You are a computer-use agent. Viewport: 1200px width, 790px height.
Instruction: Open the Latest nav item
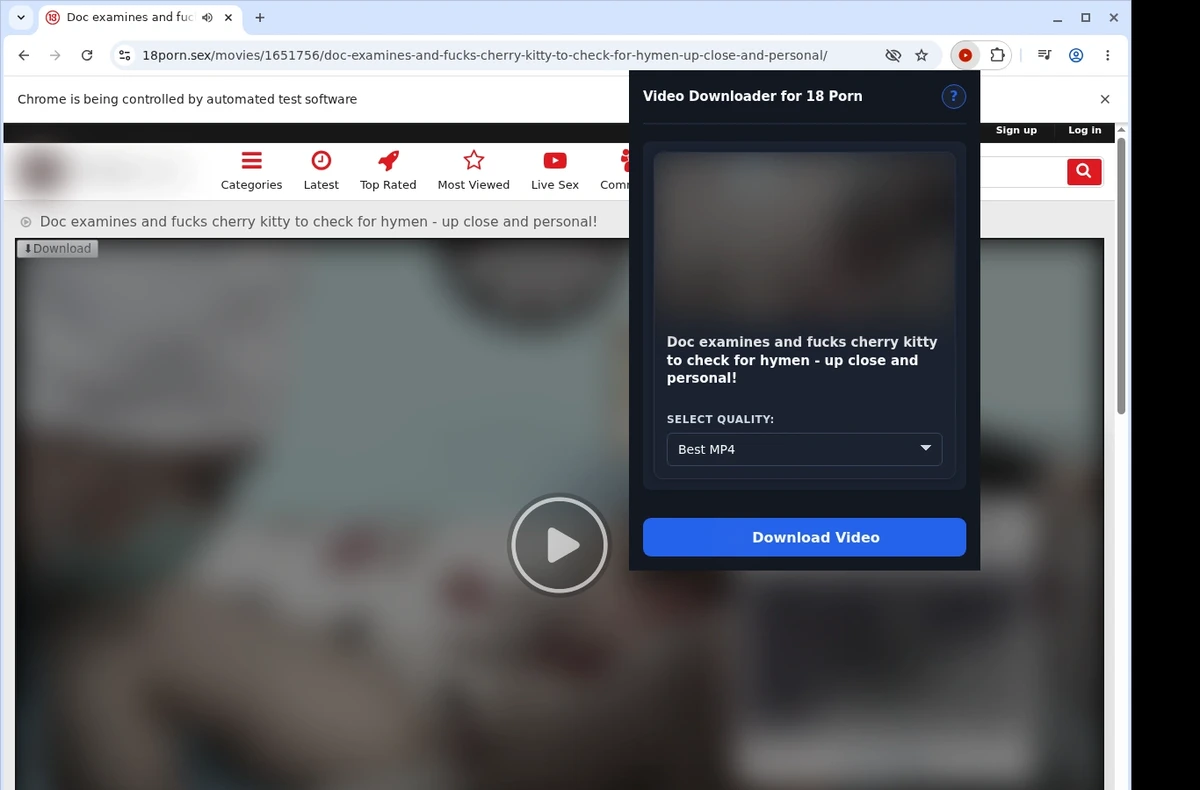pyautogui.click(x=321, y=170)
